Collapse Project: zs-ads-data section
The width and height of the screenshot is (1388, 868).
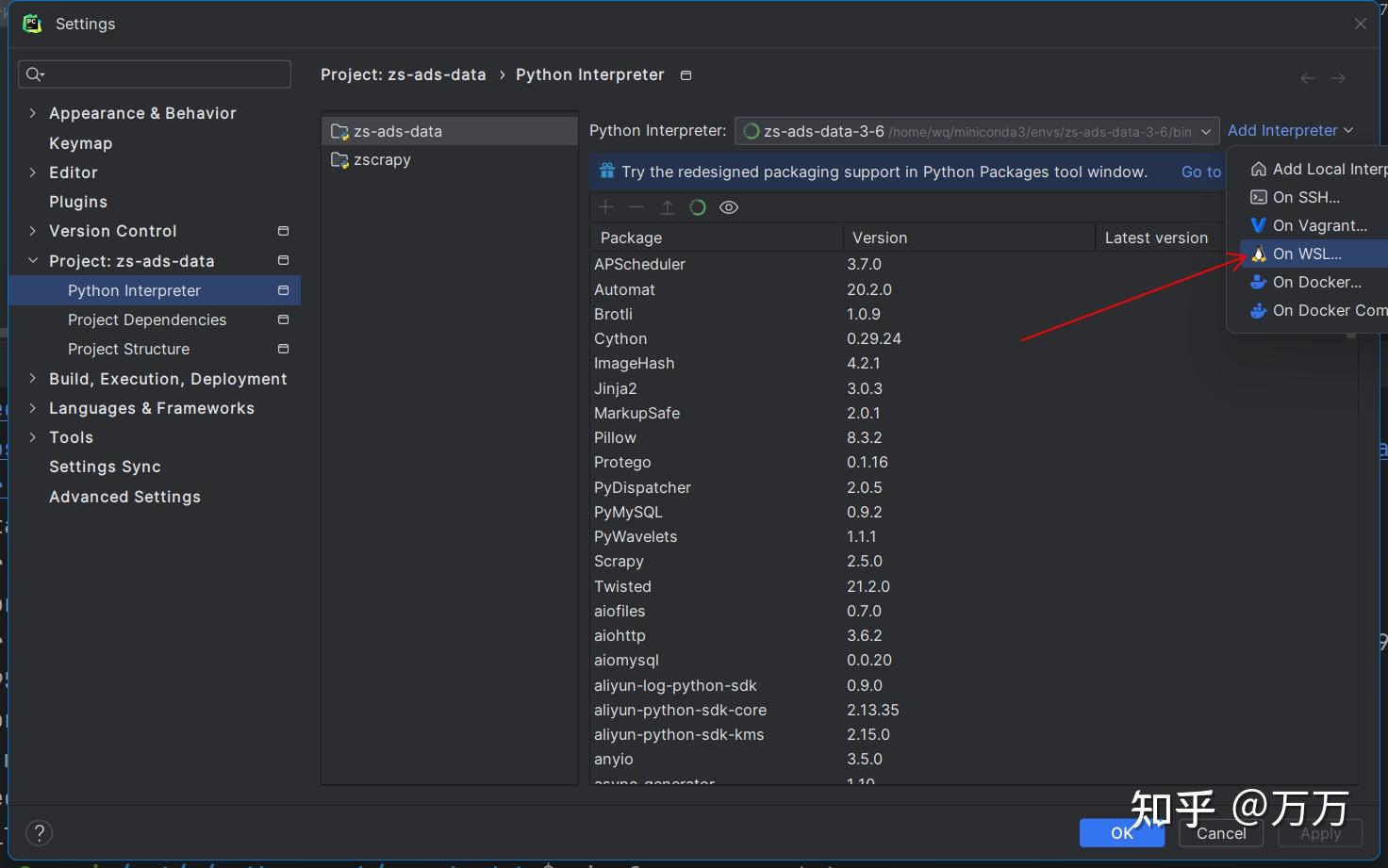coord(33,261)
